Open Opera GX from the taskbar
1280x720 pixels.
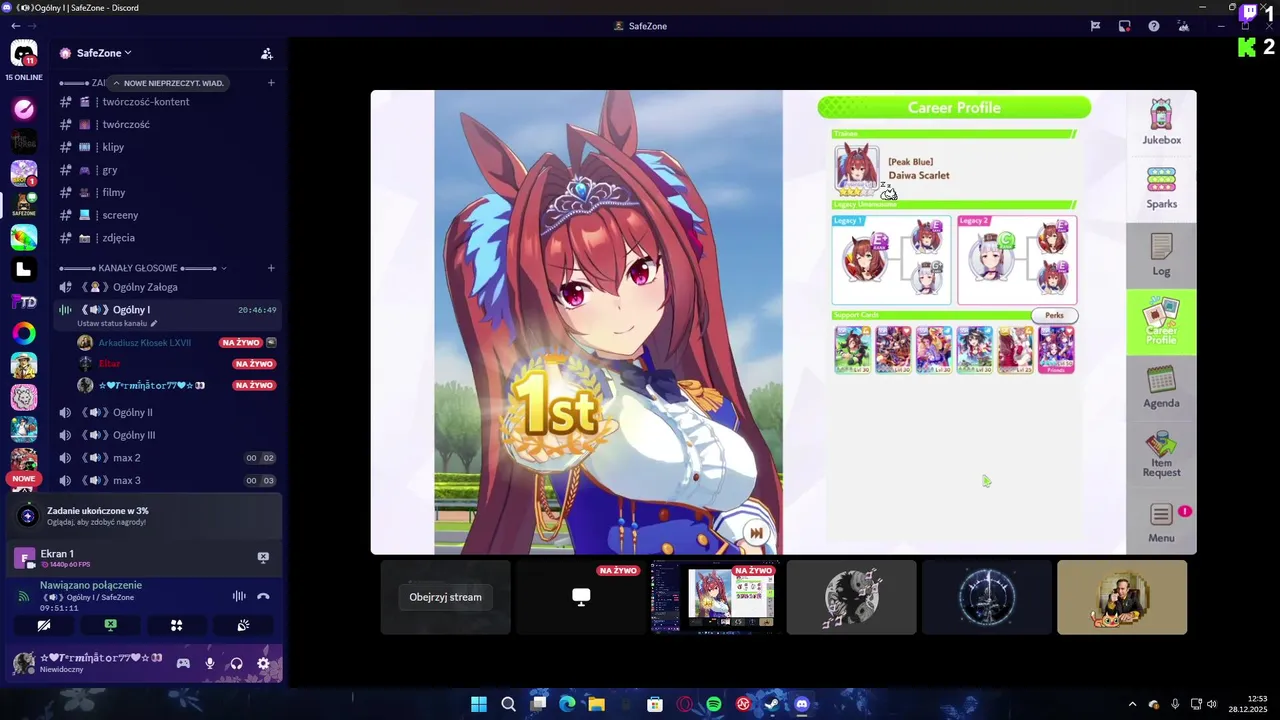(685, 704)
